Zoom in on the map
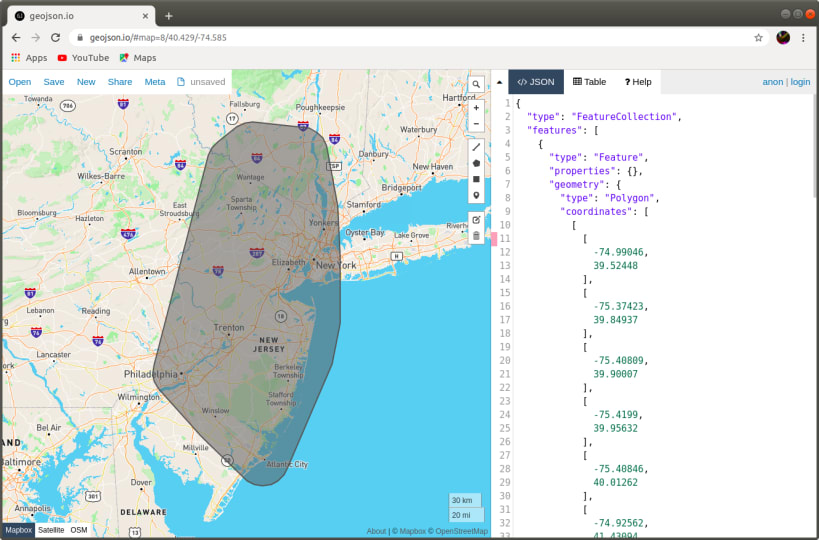This screenshot has height=540, width=819. coord(476,107)
